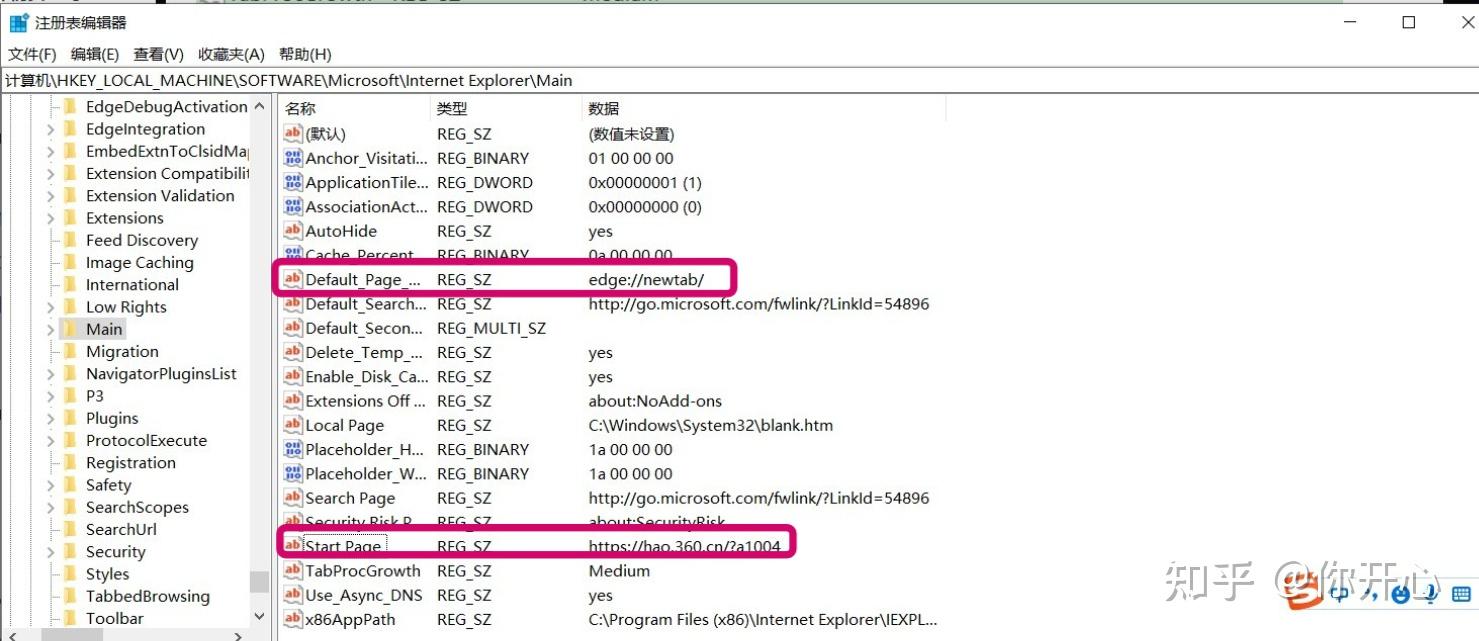Click the data value edge://newtab/

tap(646, 280)
